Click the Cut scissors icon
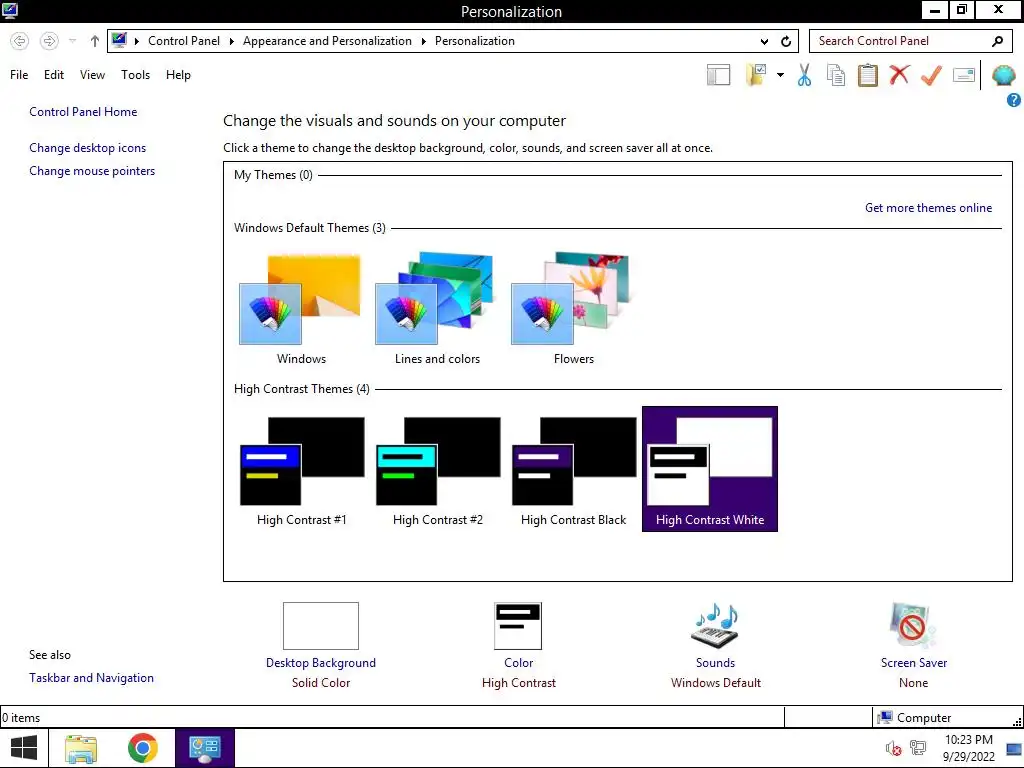Viewport: 1024px width, 768px height. pyautogui.click(x=805, y=75)
